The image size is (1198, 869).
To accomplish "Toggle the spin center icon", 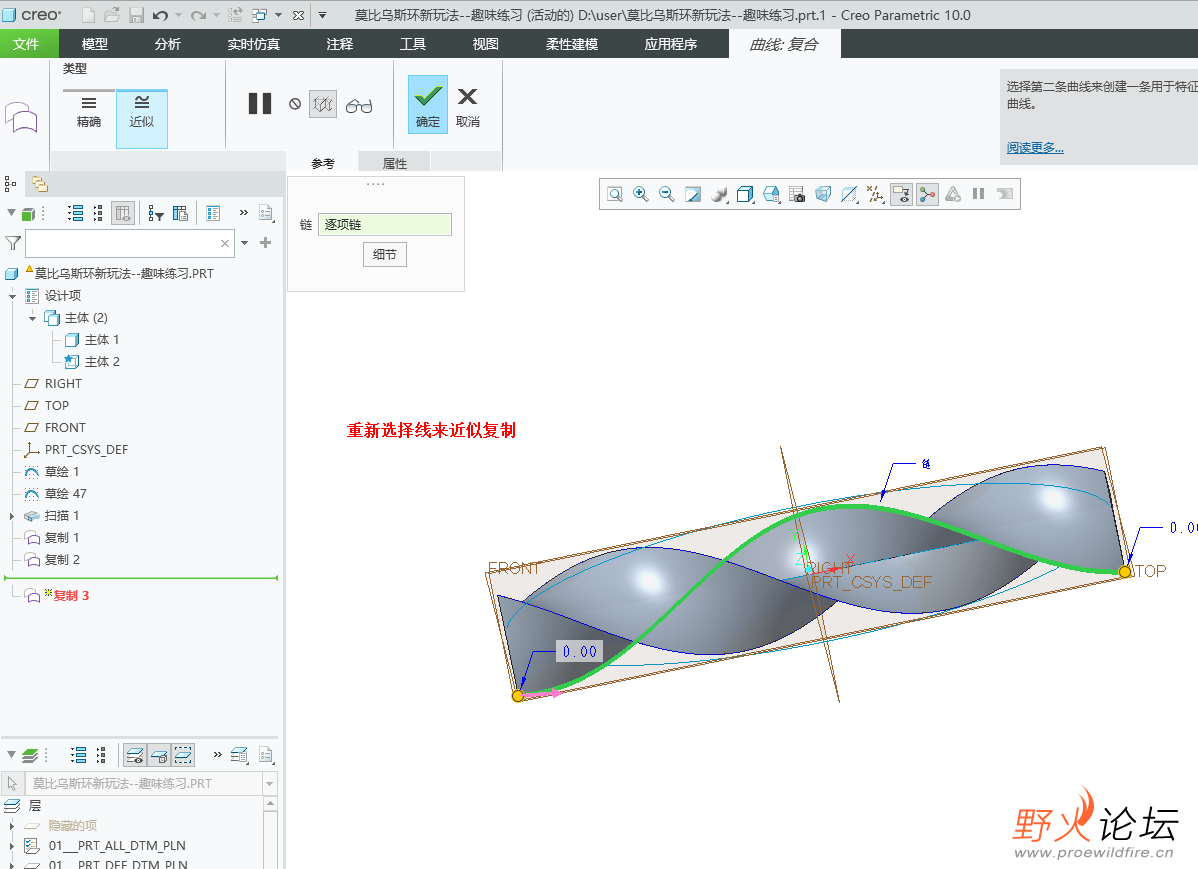I will (x=928, y=194).
